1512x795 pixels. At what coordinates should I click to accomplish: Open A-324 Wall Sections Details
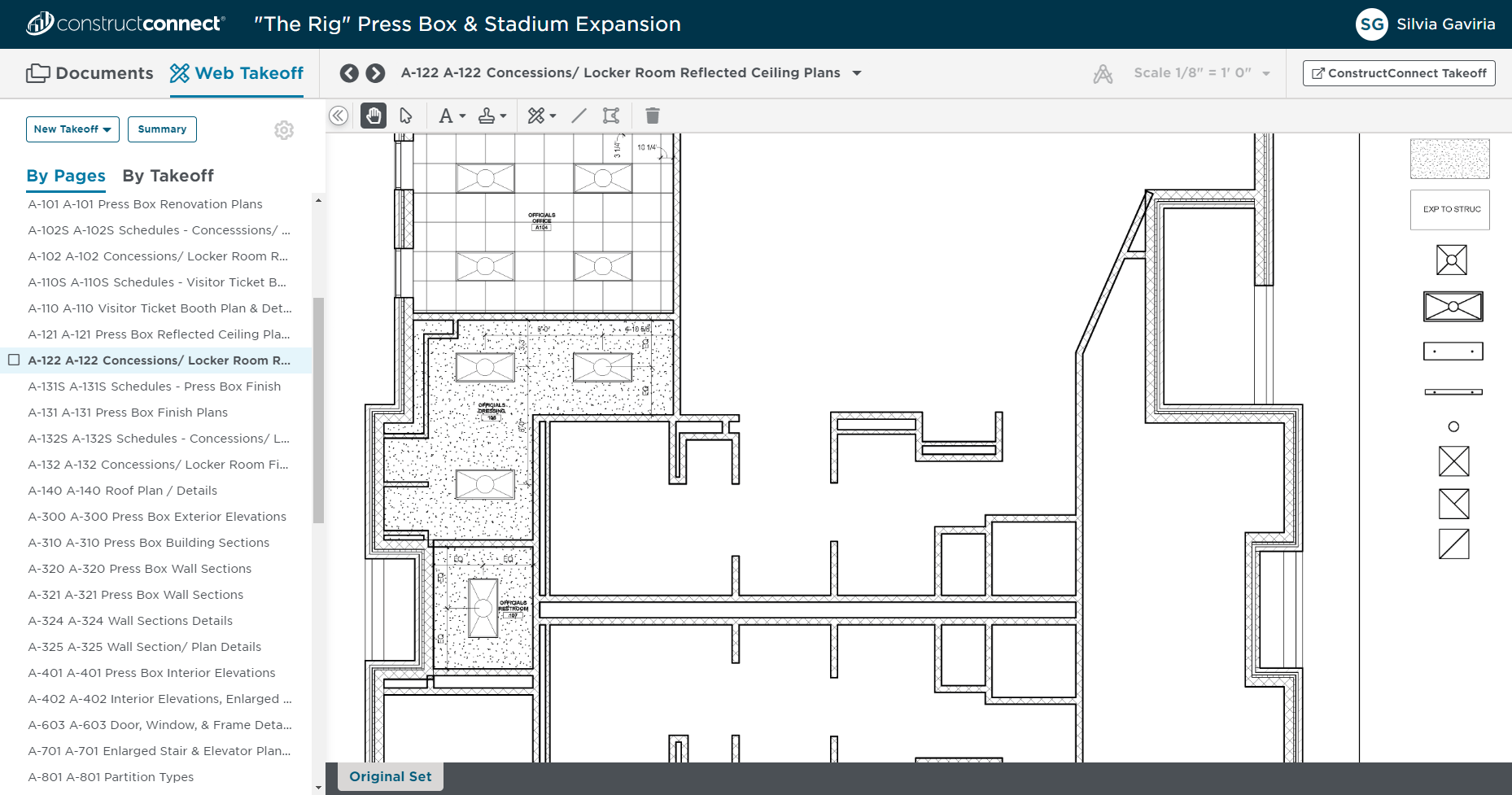pyautogui.click(x=130, y=621)
